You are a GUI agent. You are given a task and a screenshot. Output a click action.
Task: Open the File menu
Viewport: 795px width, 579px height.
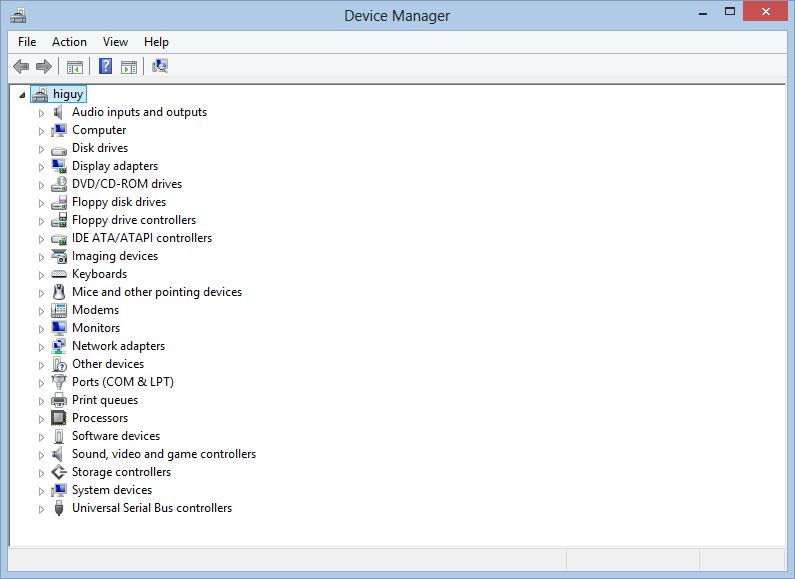[x=27, y=42]
